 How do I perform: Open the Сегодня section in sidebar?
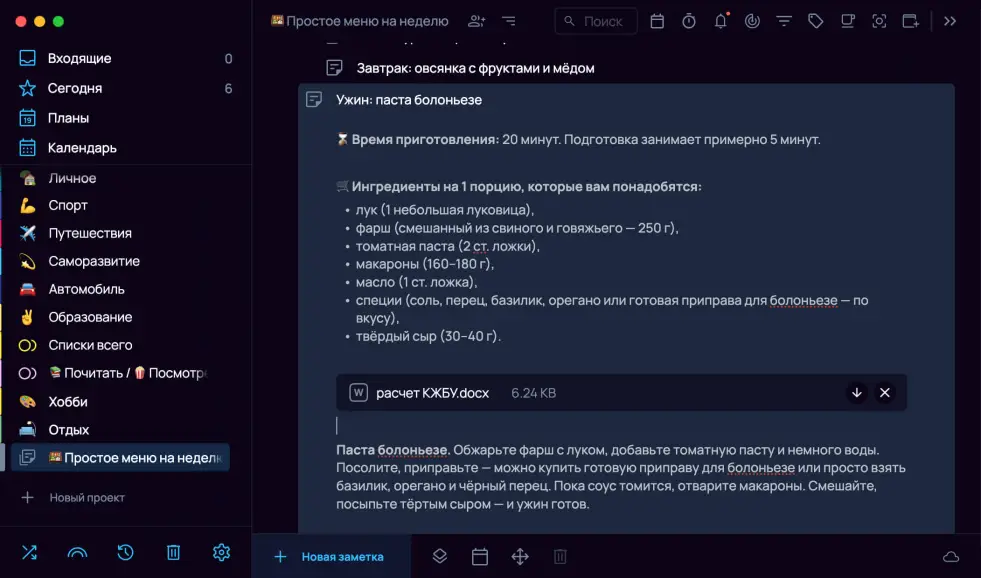[x=75, y=88]
